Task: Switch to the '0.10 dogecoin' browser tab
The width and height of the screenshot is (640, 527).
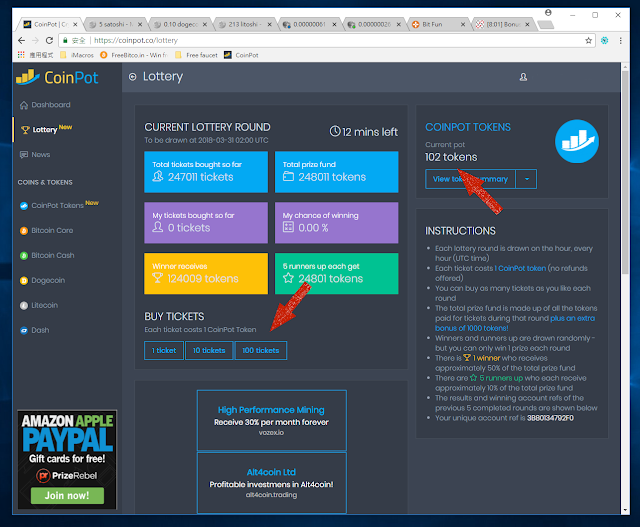Action: click(180, 24)
